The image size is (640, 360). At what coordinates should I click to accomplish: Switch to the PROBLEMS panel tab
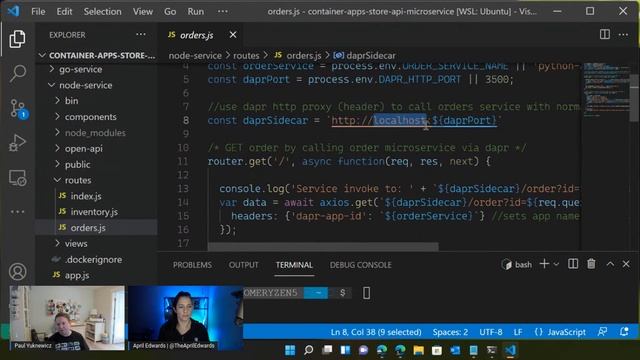tap(192, 265)
